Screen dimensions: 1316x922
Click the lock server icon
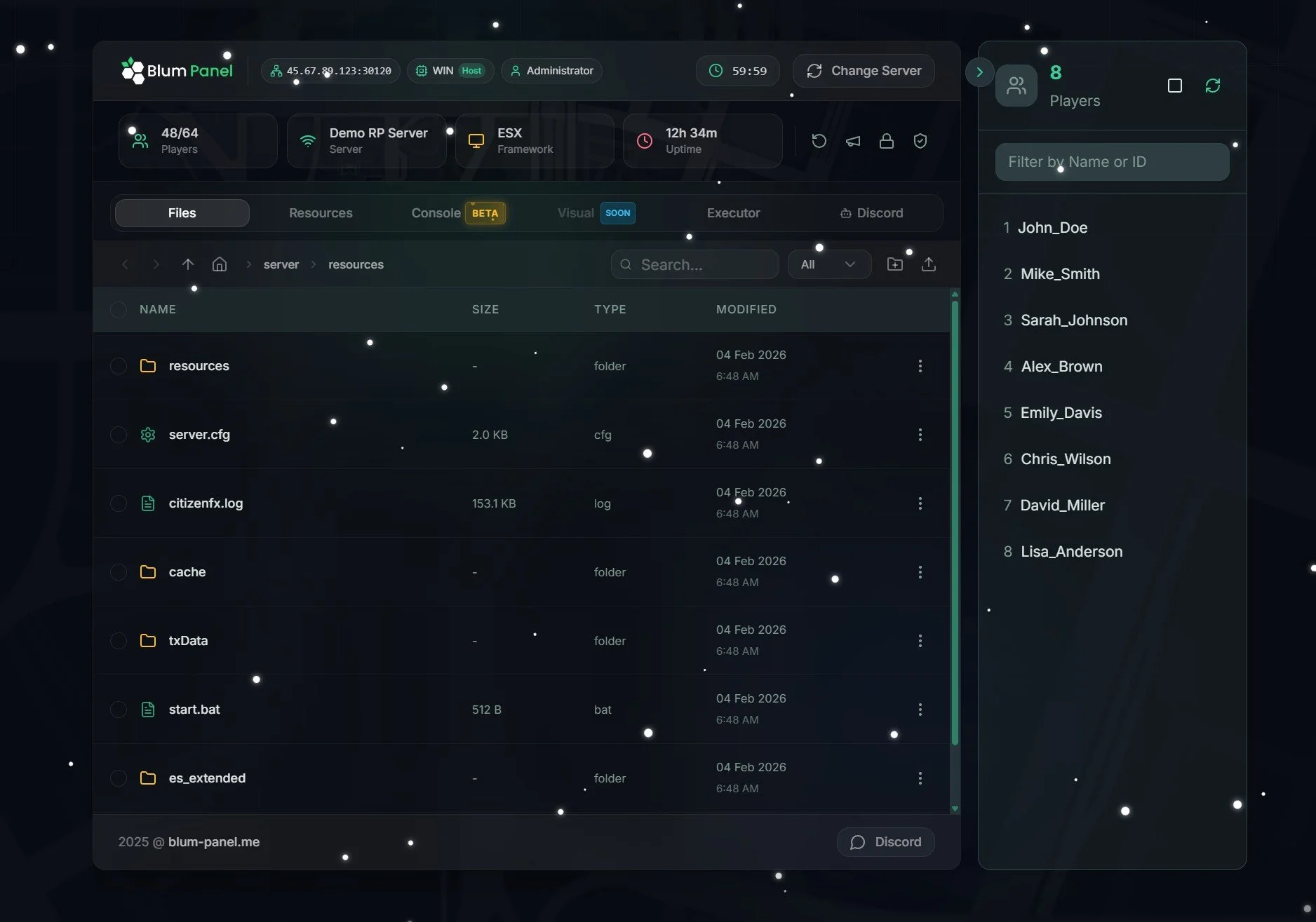(x=886, y=141)
